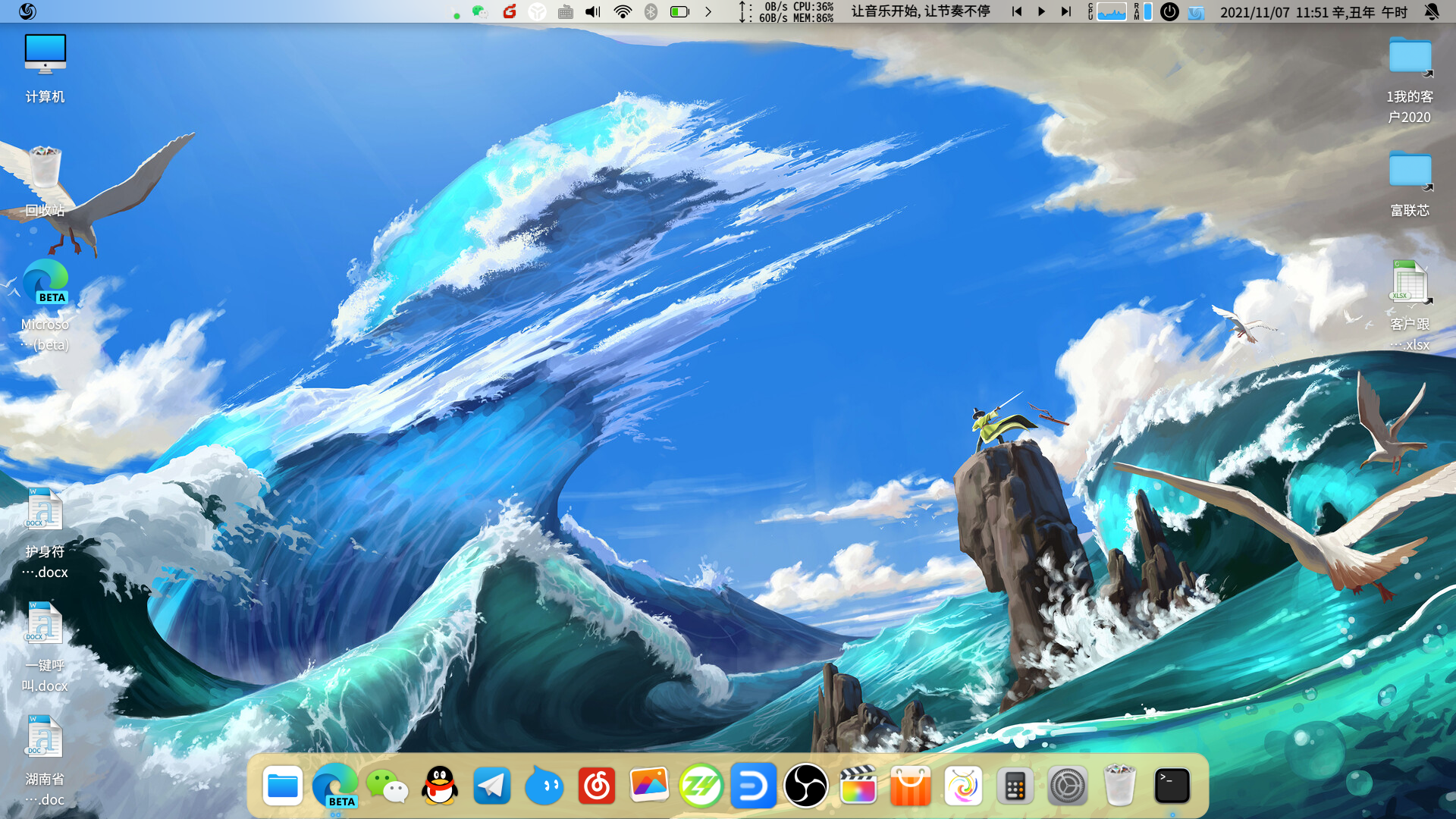Skip to next track in top bar
The width and height of the screenshot is (1456, 819).
coord(1065,11)
